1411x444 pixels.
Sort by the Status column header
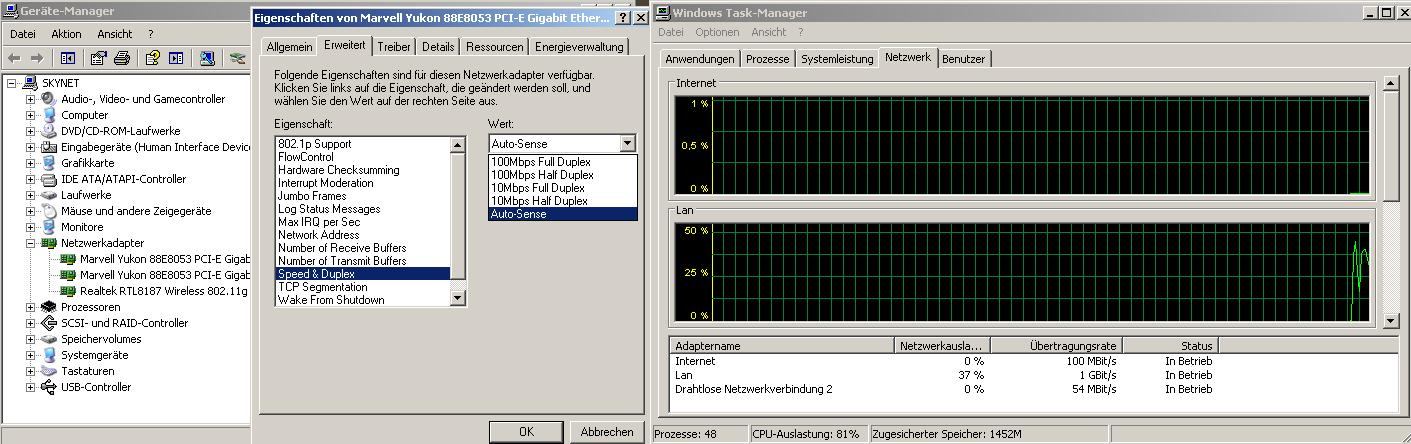(x=1169, y=346)
